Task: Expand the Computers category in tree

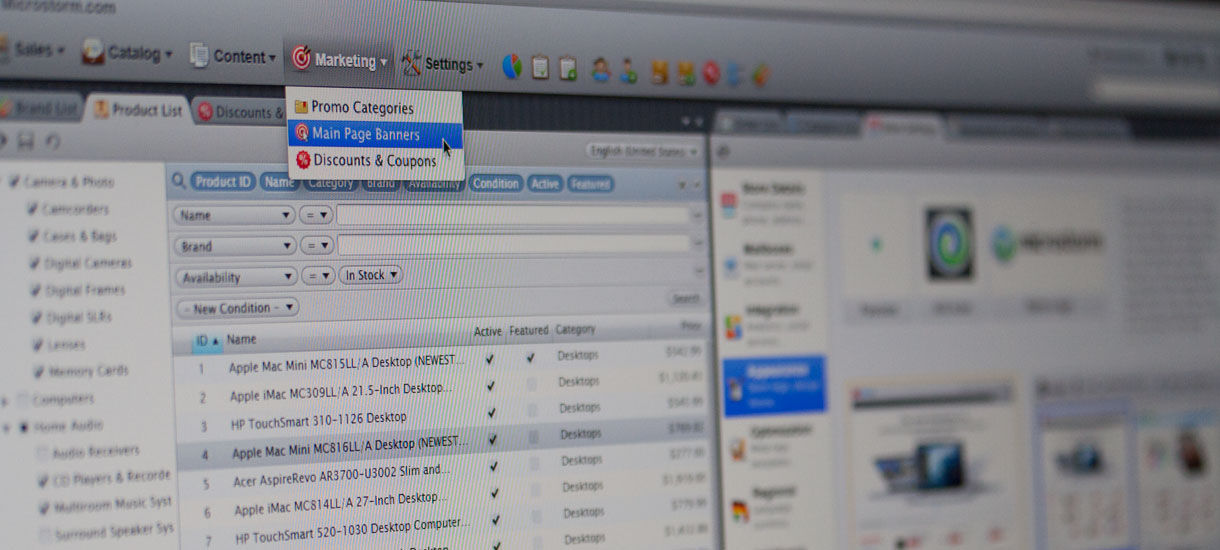Action: [6, 399]
